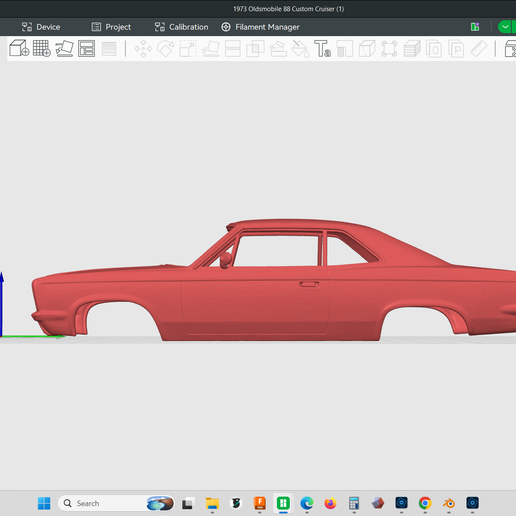Select the Lay on face tool
Screen dimensions: 516x516
point(210,49)
